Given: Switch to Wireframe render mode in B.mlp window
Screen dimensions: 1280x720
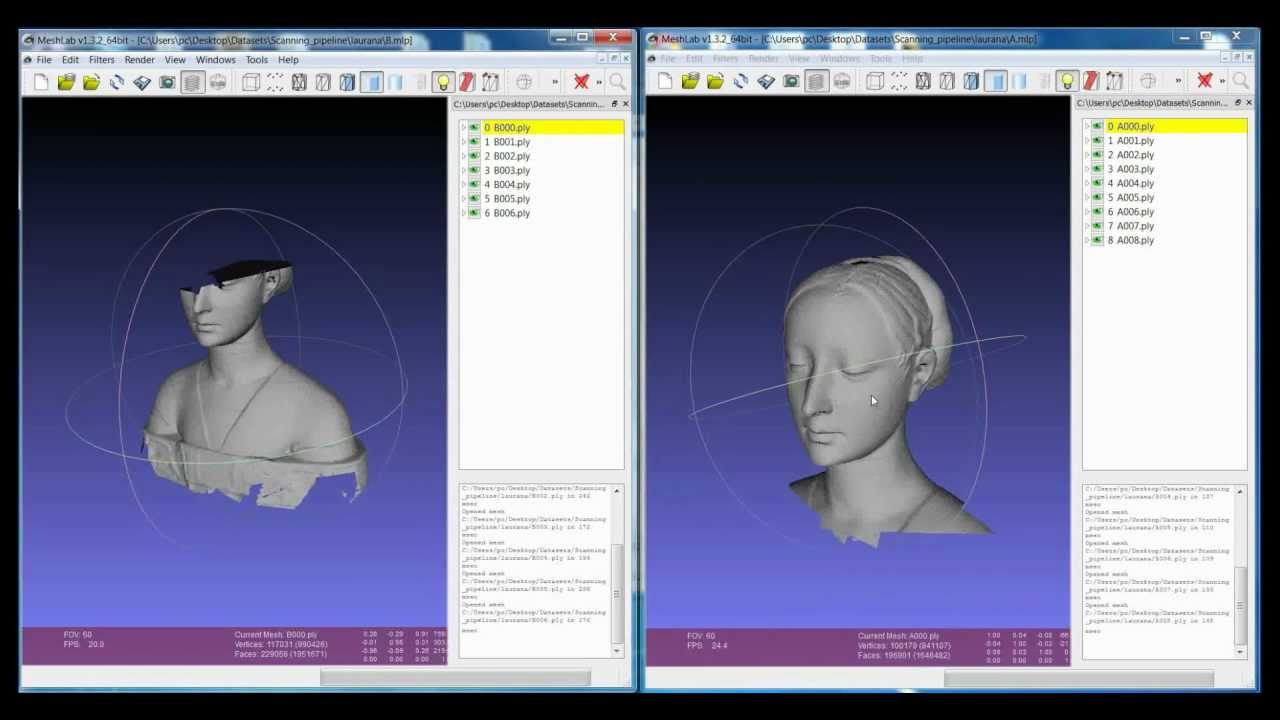Looking at the screenshot, I should pos(299,82).
